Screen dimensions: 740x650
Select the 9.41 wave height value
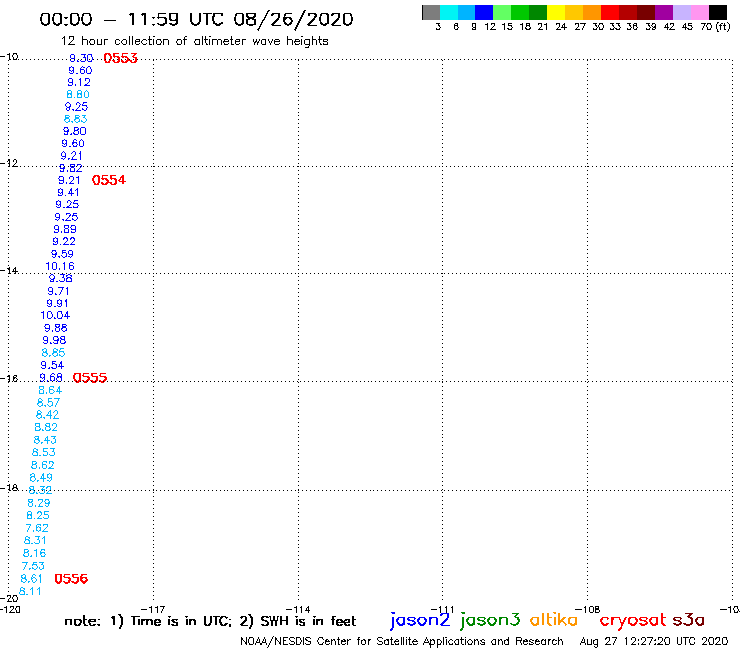[x=68, y=192]
